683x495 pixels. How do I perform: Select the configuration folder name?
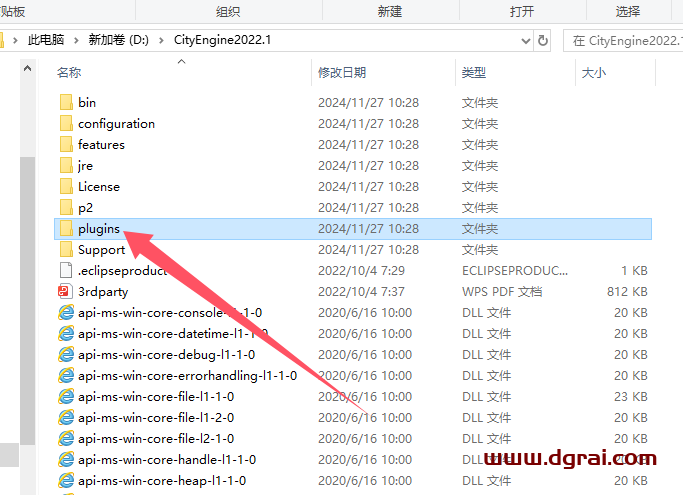click(116, 124)
